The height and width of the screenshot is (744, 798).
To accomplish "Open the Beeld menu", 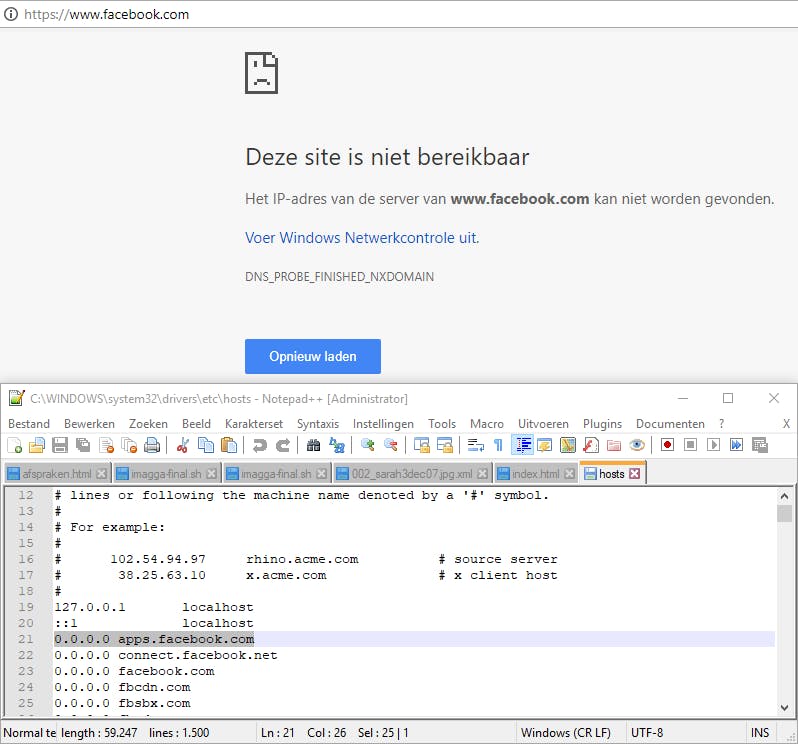I will (x=196, y=424).
